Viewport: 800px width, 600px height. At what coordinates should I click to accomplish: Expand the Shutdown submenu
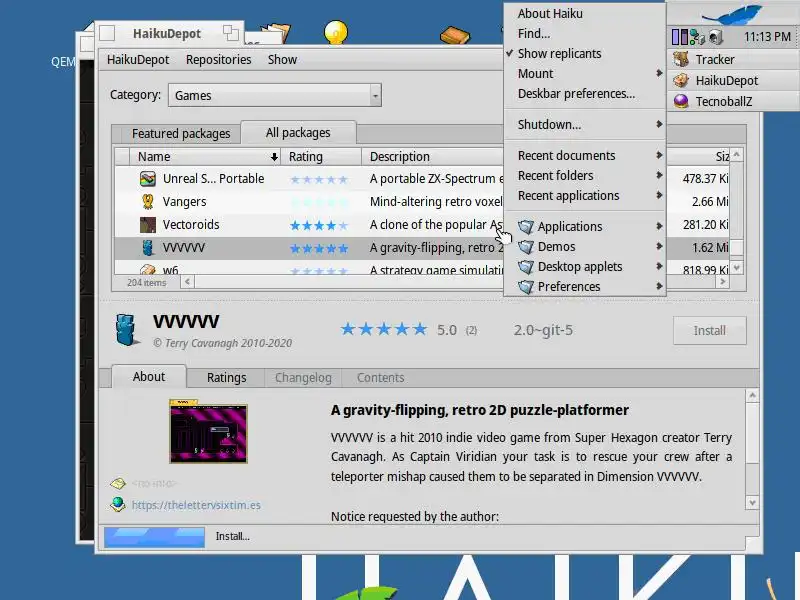[585, 125]
